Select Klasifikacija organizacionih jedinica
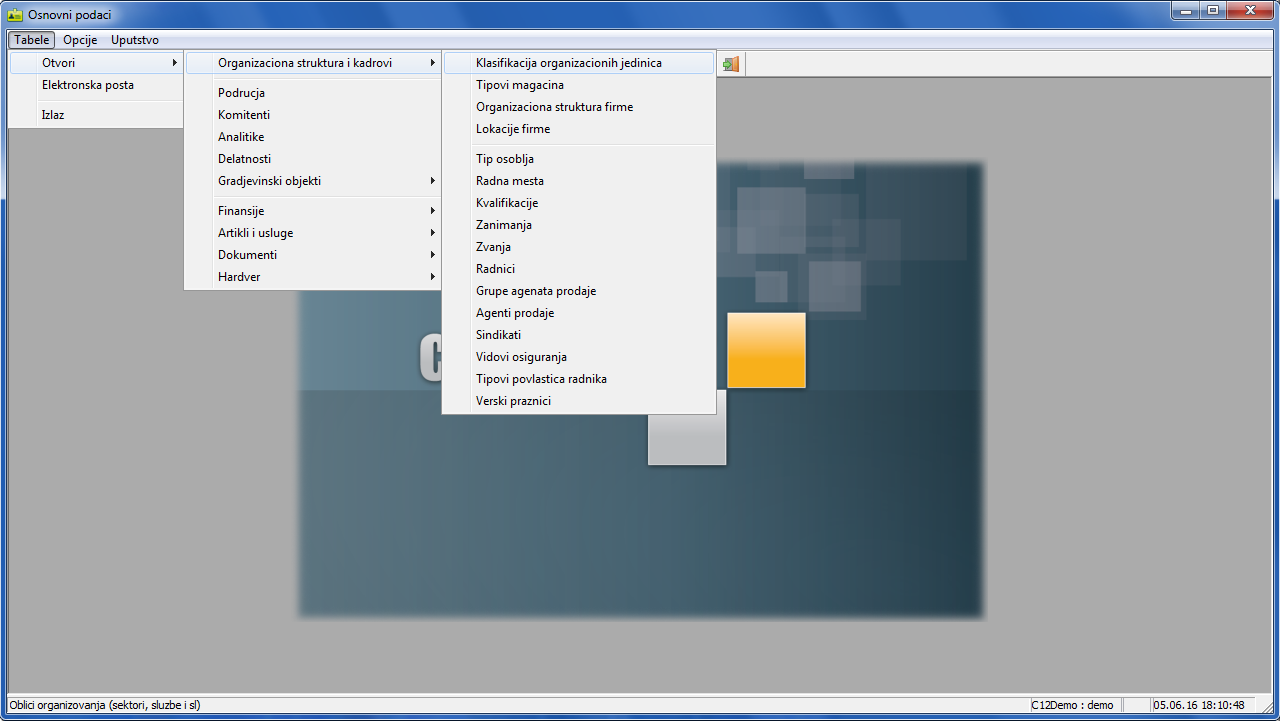The height and width of the screenshot is (721, 1280). pyautogui.click(x=569, y=63)
